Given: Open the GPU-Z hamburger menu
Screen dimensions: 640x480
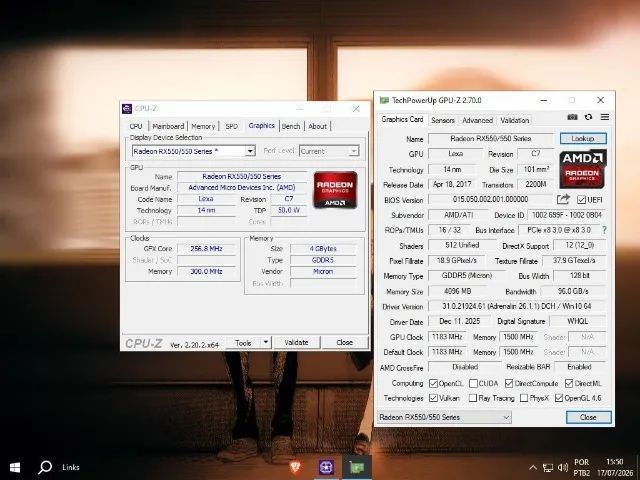Looking at the screenshot, I should click(604, 117).
